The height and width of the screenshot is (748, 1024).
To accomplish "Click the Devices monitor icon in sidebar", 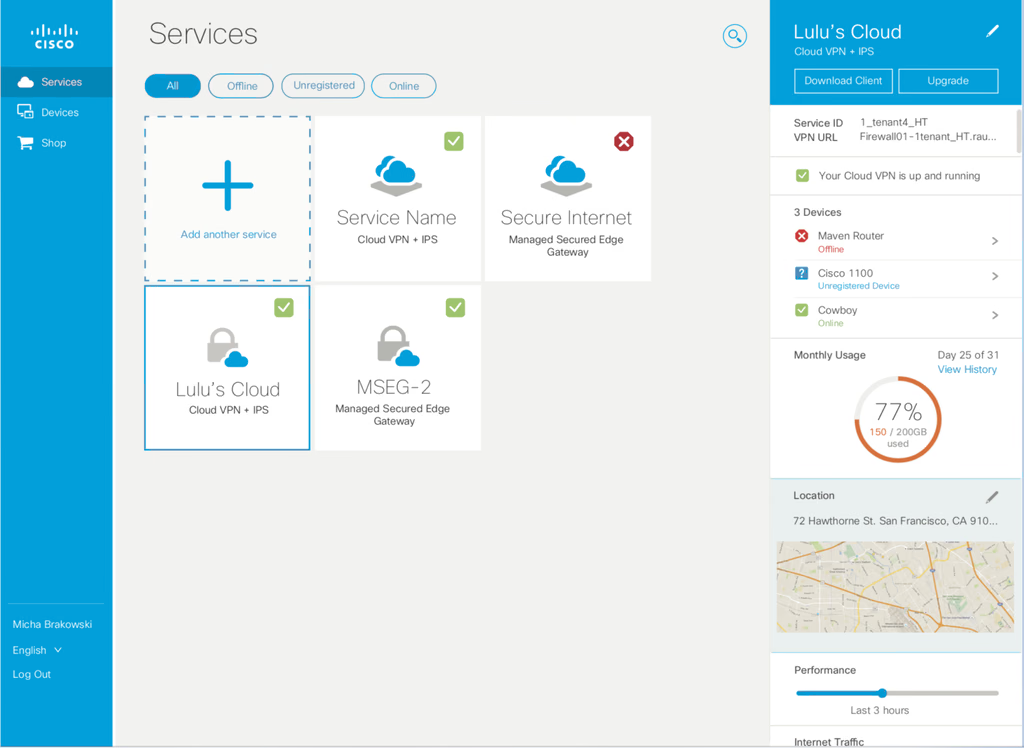I will point(25,112).
